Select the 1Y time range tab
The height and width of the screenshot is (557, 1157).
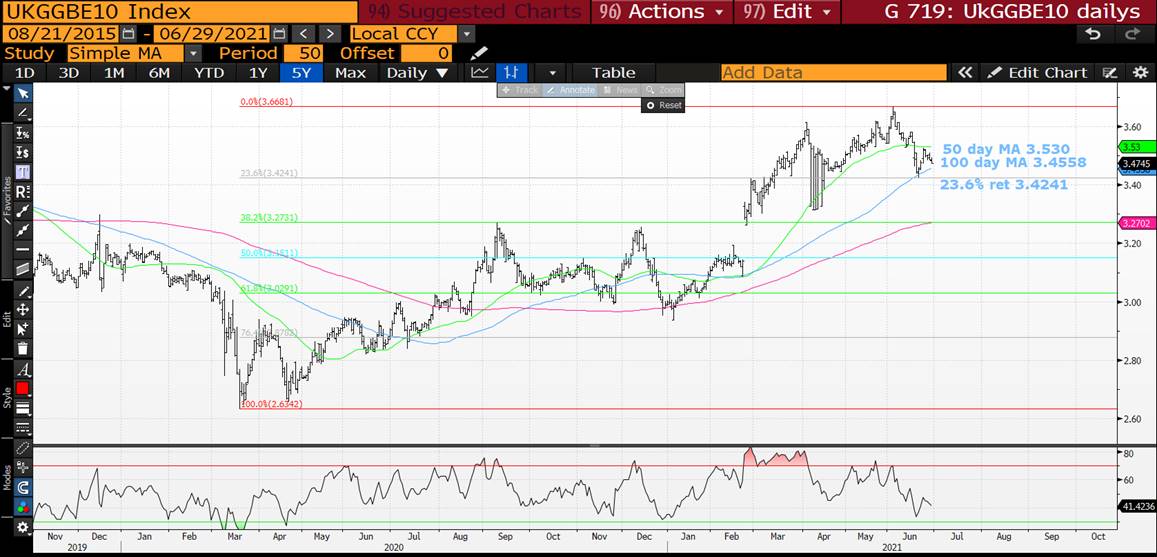coord(258,73)
